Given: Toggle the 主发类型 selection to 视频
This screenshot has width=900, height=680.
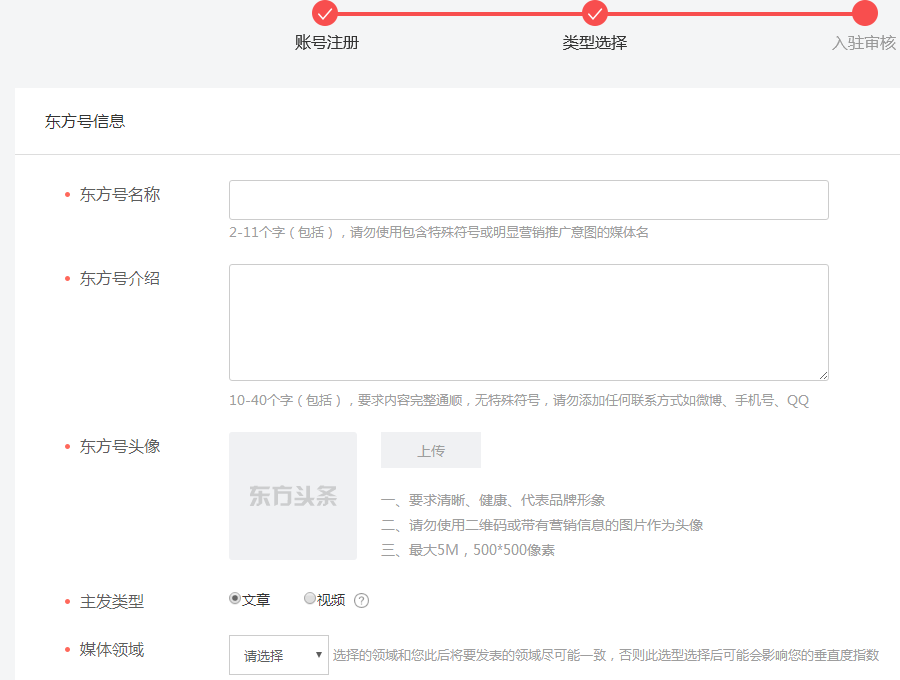Looking at the screenshot, I should coord(310,599).
